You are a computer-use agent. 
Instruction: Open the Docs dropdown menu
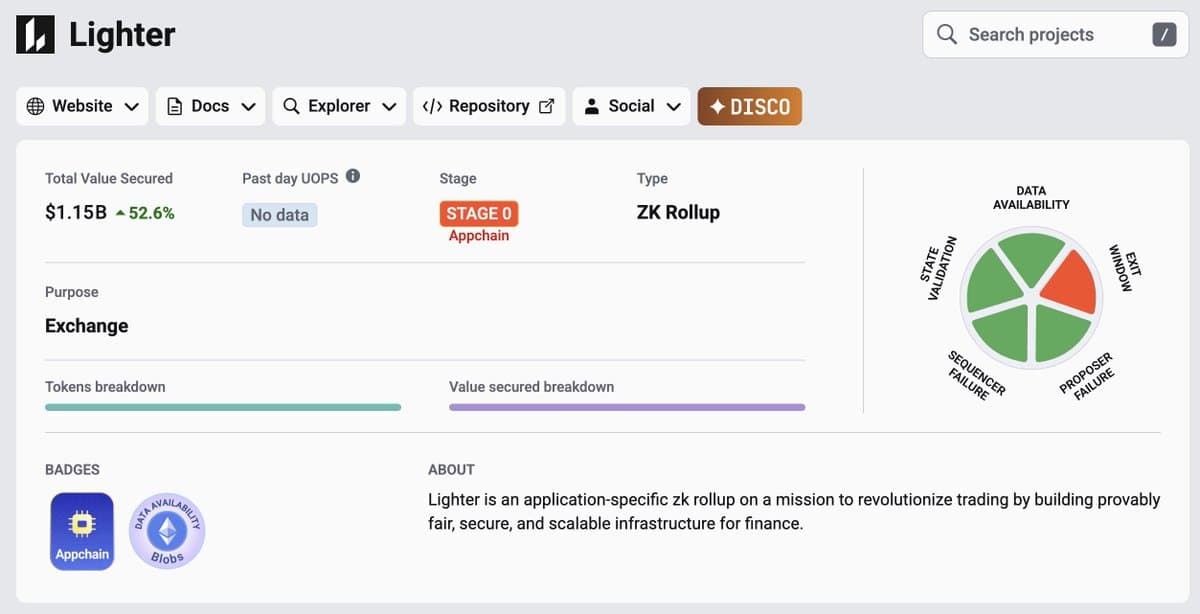(x=248, y=105)
